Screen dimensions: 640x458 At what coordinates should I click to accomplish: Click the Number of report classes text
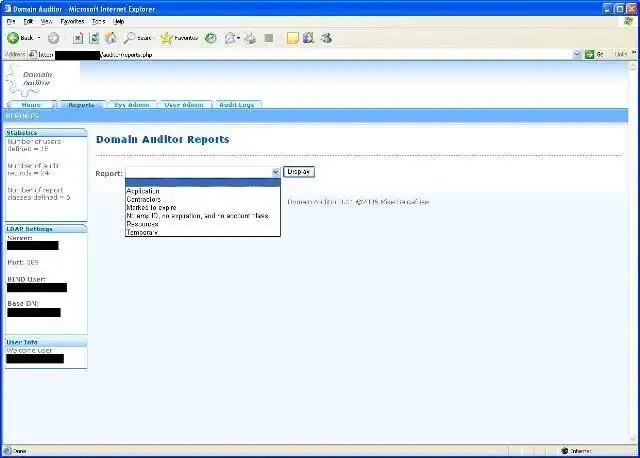click(x=39, y=193)
